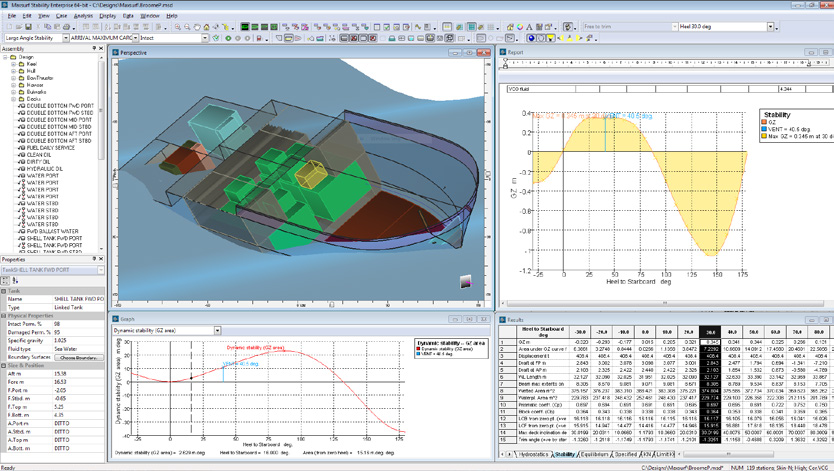This screenshot has height=471, width=834.
Task: Click the color wheel icon in toolbar
Action: point(520,27)
